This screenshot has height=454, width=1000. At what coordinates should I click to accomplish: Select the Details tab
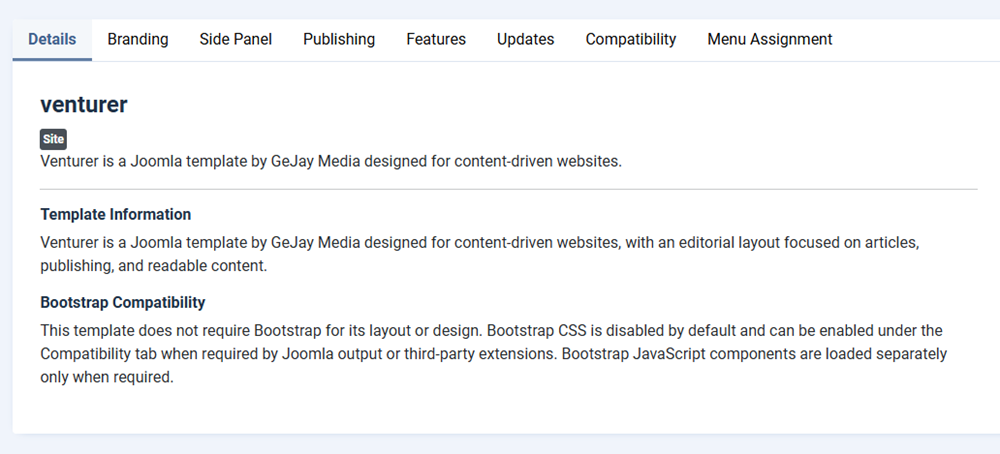52,40
